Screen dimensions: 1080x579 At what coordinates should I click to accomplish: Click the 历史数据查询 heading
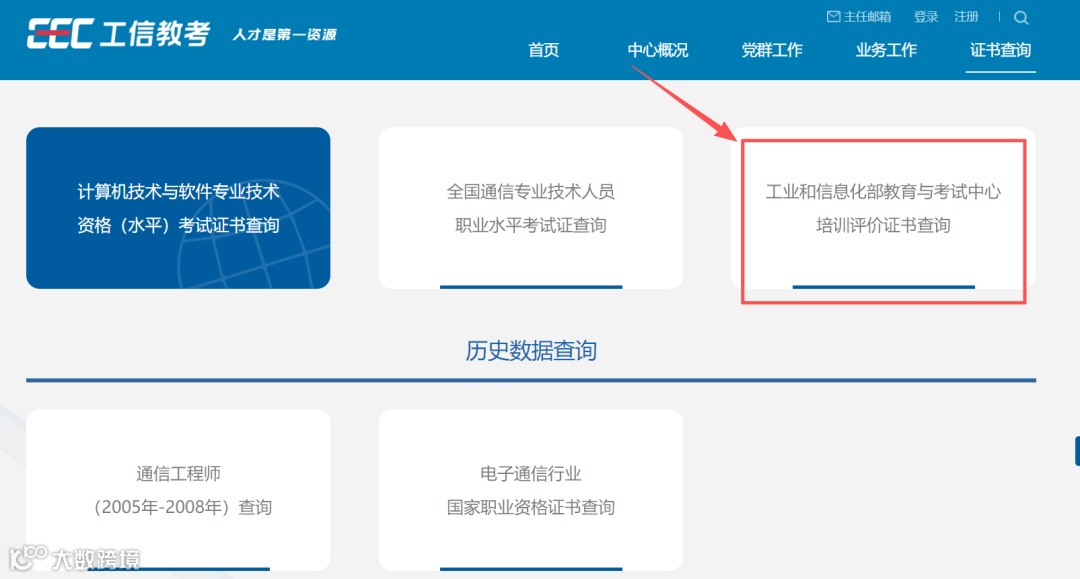pyautogui.click(x=531, y=350)
